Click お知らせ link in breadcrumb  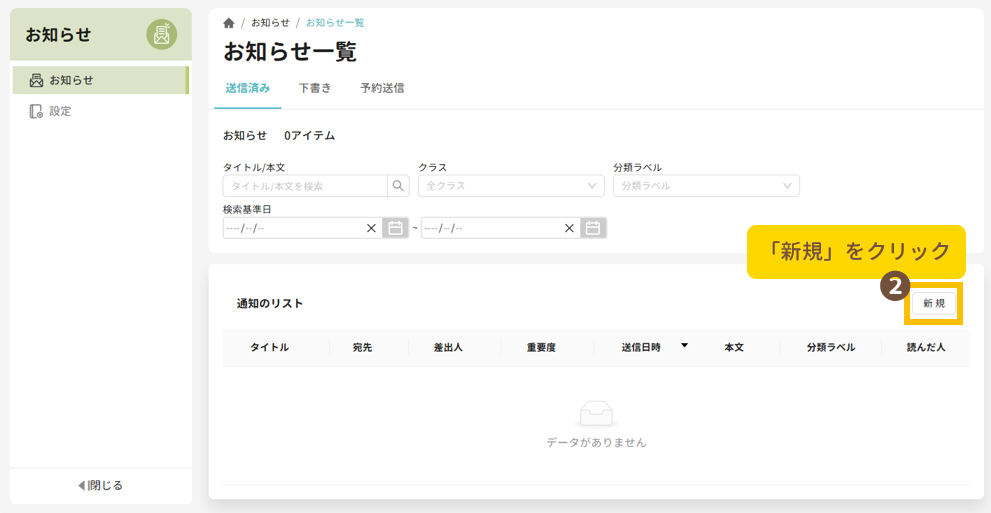click(x=268, y=22)
